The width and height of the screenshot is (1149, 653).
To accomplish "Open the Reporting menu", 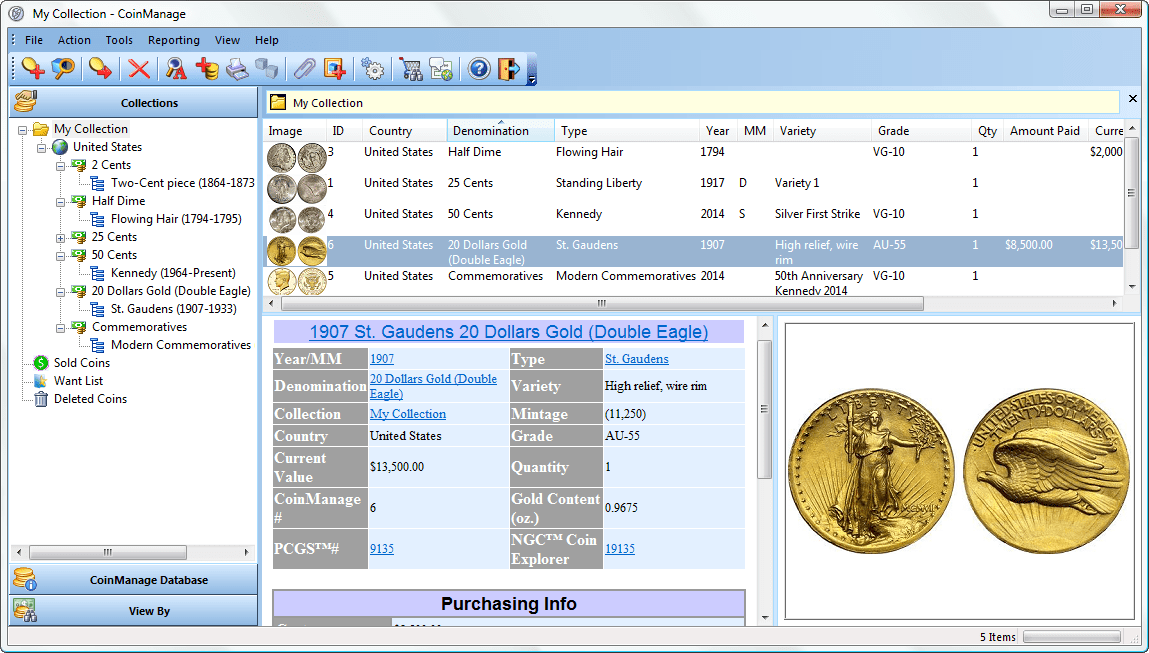I will pos(173,40).
